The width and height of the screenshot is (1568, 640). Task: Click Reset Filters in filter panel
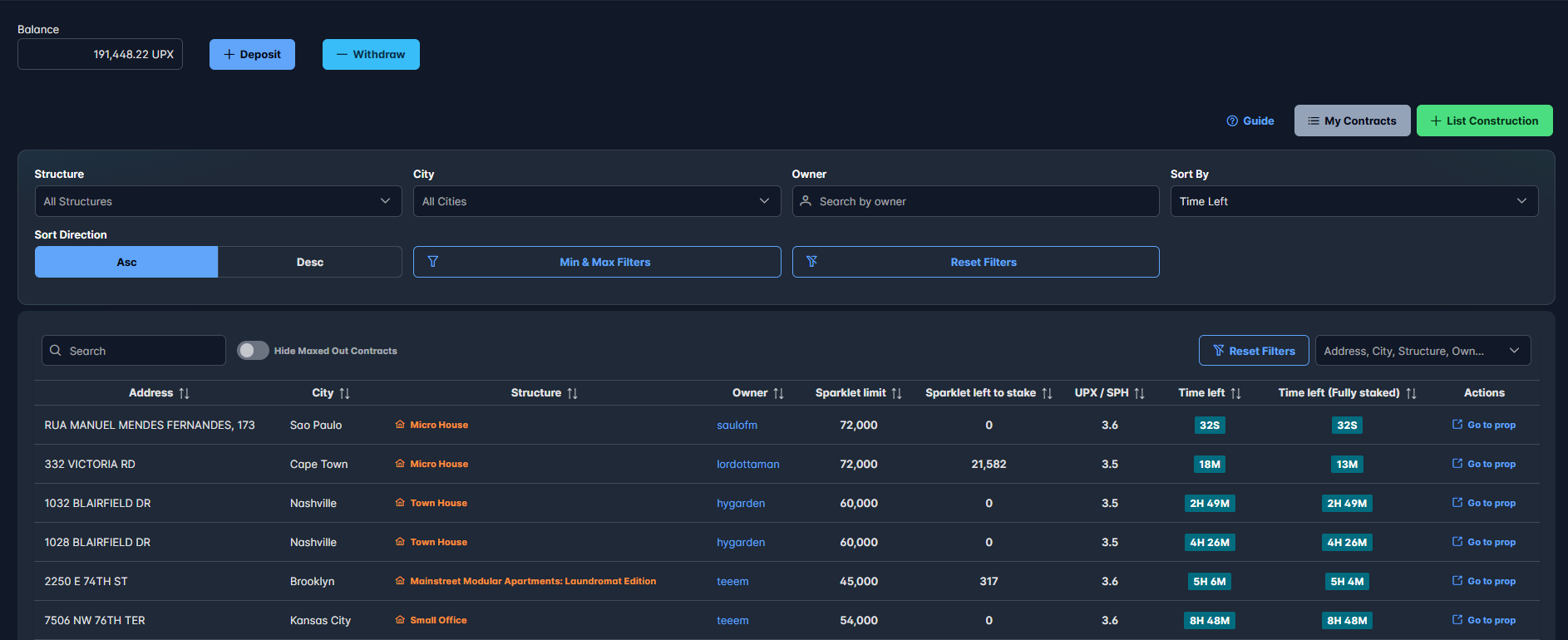point(975,262)
